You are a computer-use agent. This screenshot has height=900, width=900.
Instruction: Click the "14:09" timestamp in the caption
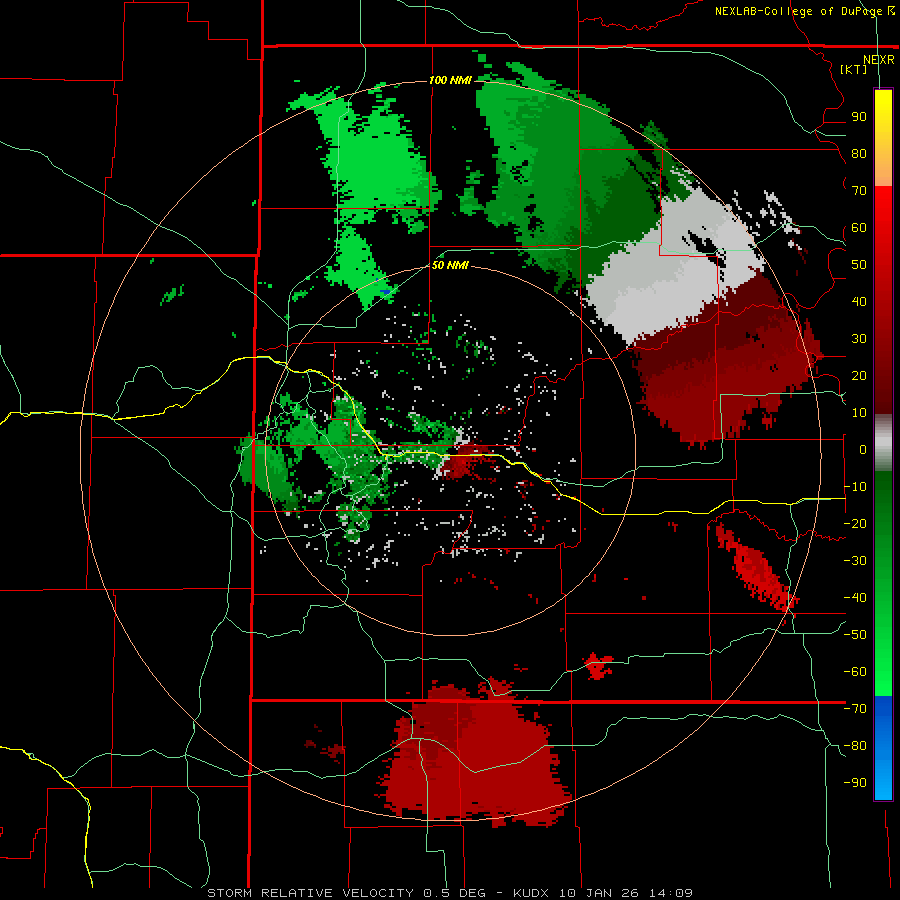[x=671, y=893]
